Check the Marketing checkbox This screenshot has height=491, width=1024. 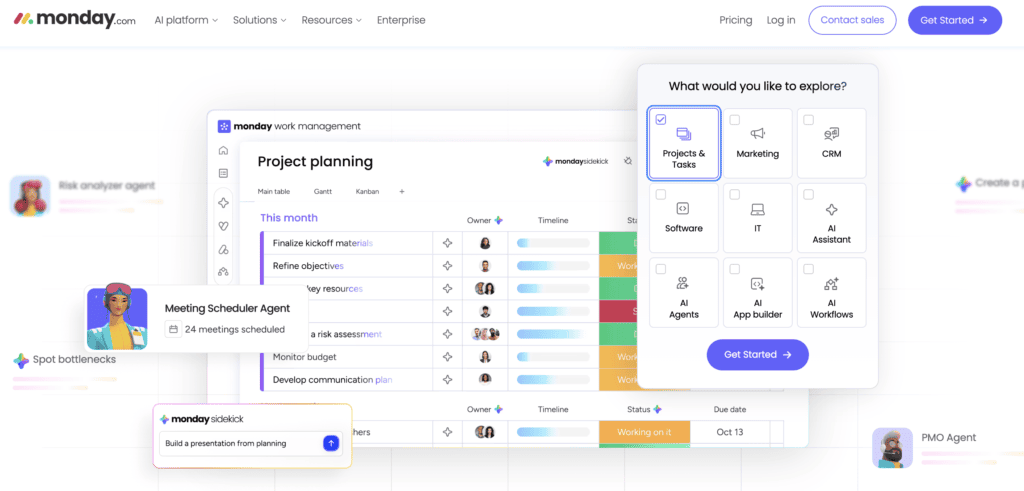point(735,120)
